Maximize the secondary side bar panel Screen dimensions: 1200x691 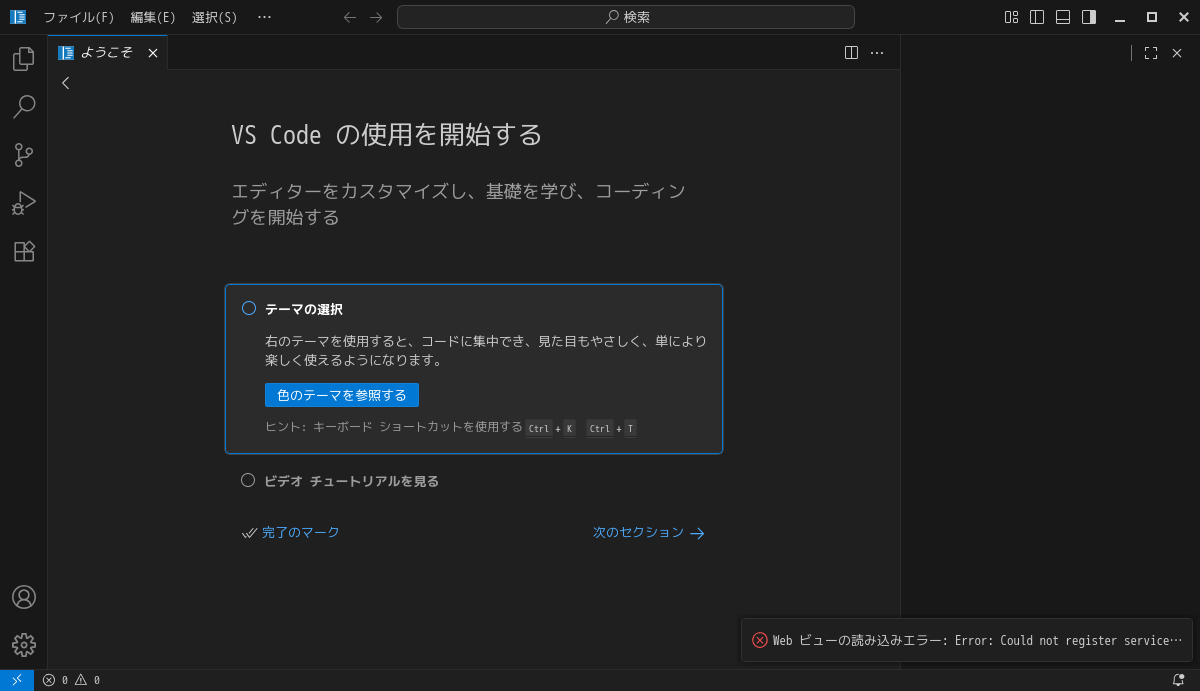(1151, 53)
